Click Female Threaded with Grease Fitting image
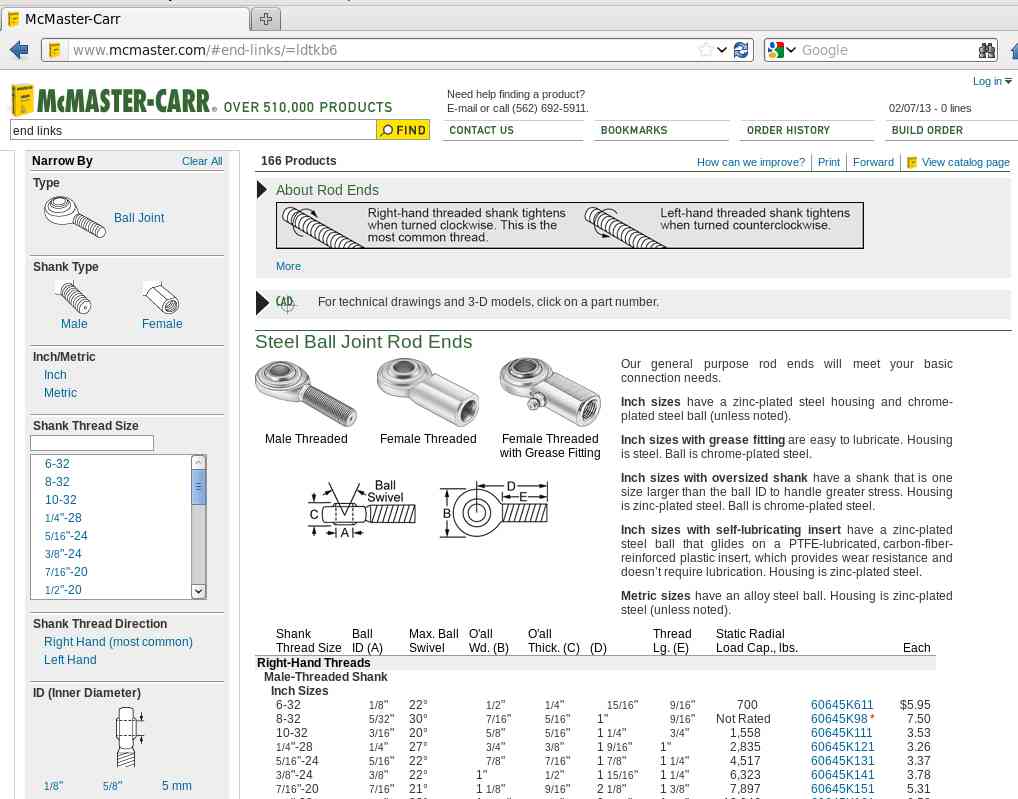Screen dimensions: 1018x799 [x=550, y=393]
